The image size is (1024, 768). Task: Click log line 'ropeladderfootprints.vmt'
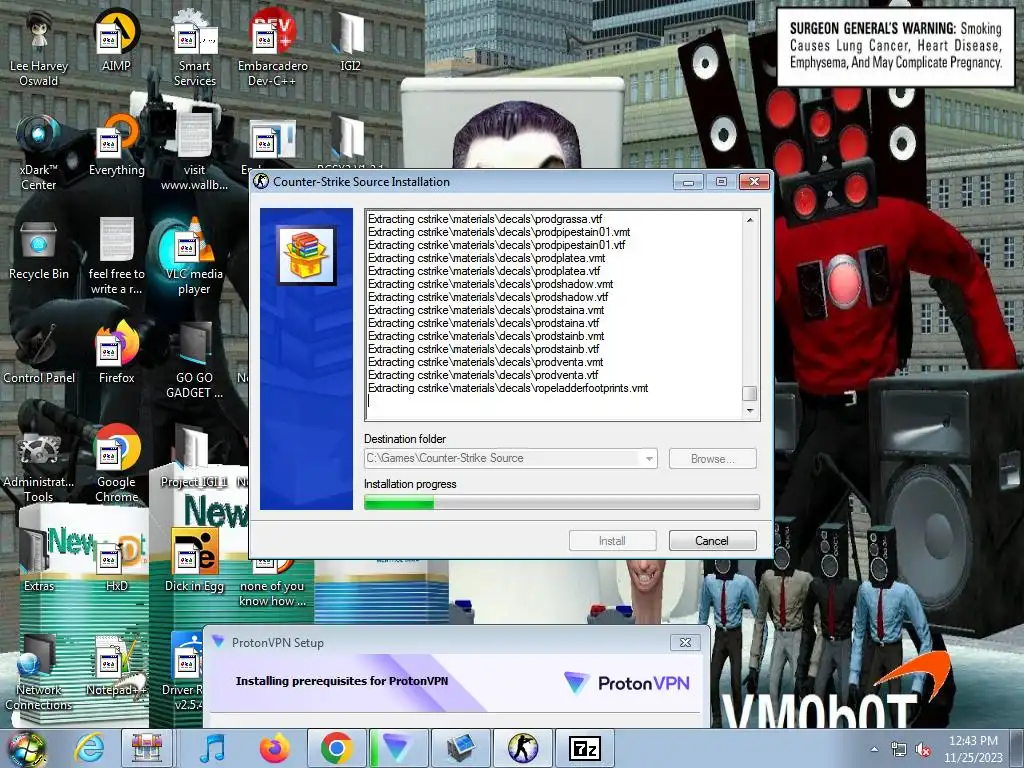coord(508,388)
